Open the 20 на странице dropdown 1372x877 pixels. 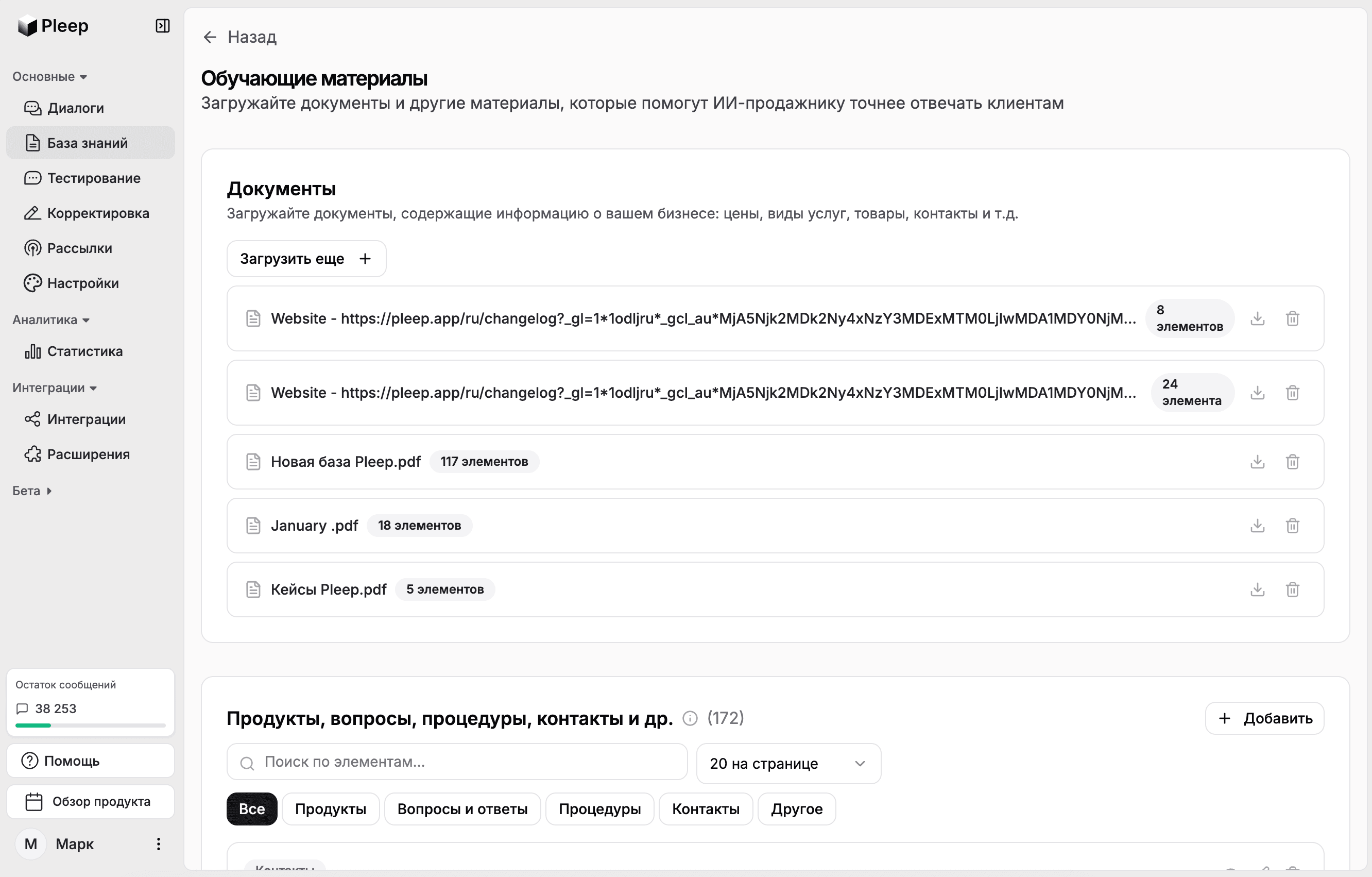pos(787,764)
